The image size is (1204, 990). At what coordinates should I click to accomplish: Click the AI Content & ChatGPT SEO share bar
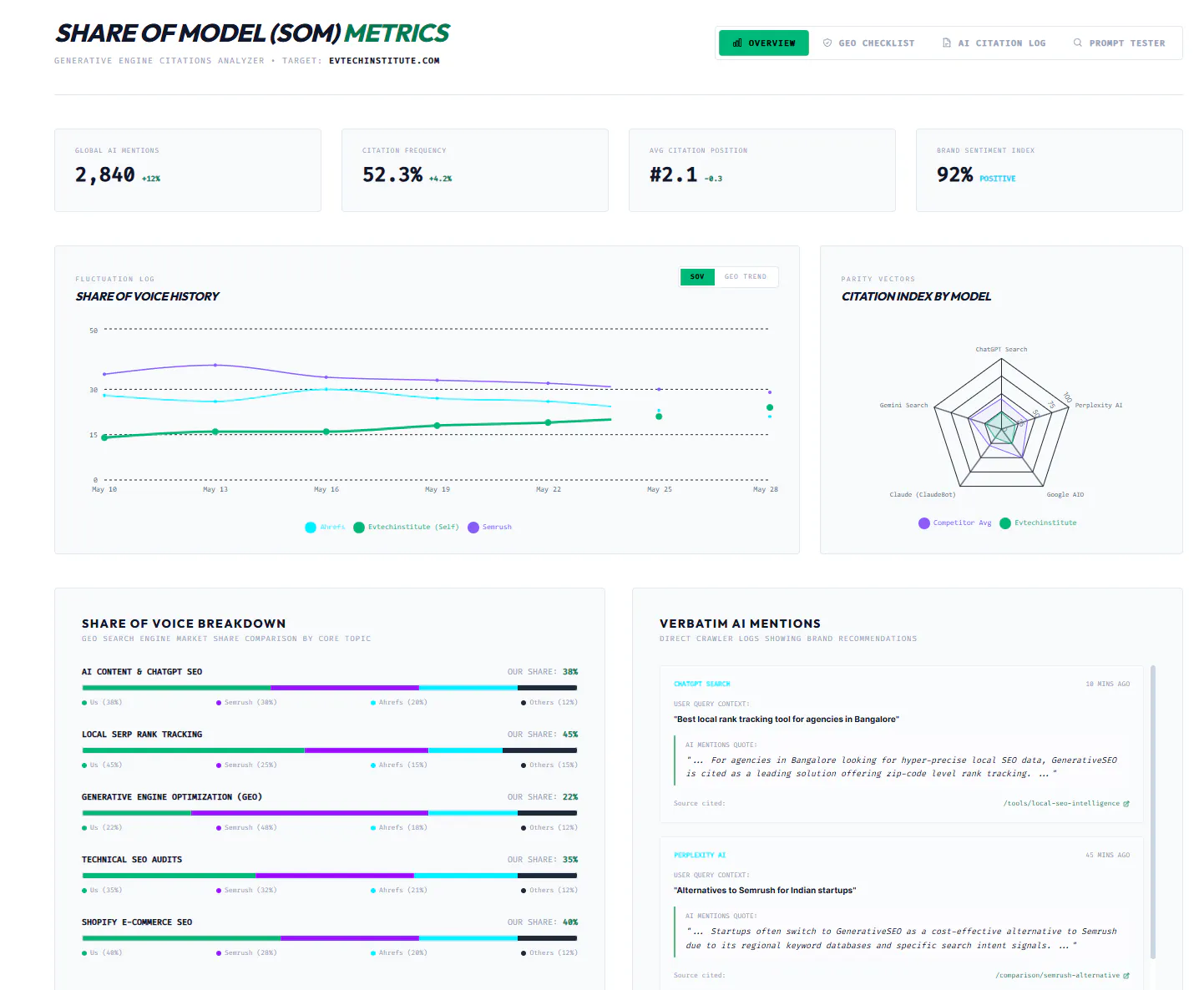tap(330, 688)
